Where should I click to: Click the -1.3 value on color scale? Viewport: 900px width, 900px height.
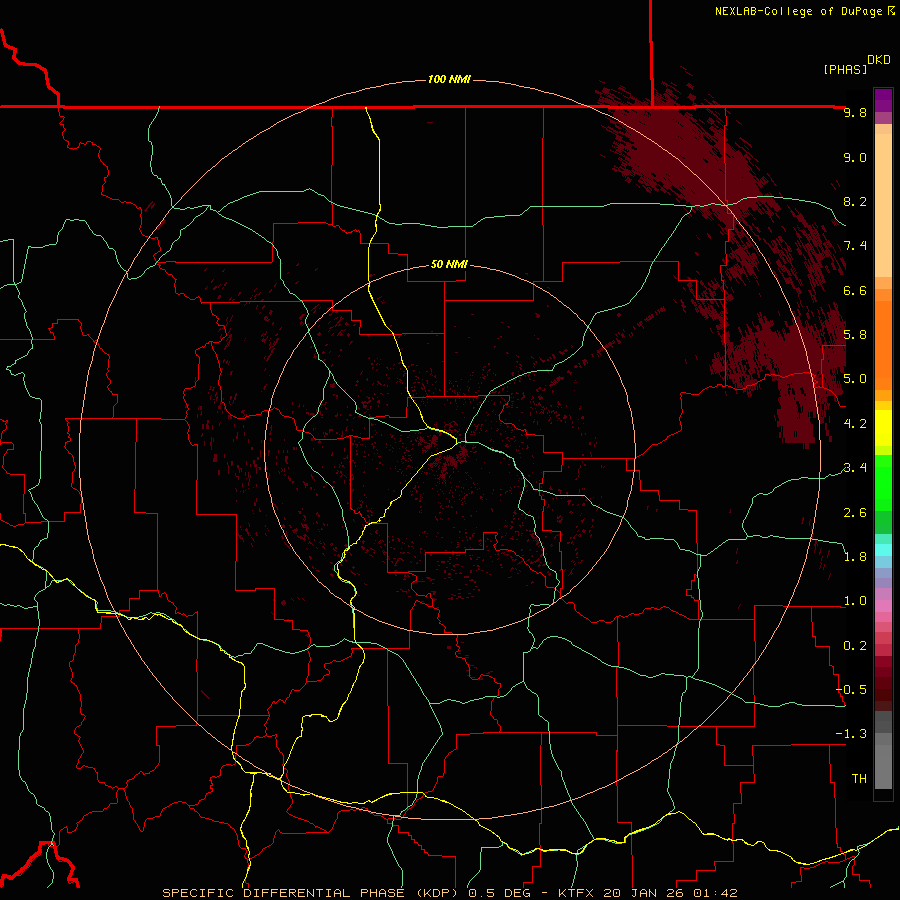point(851,734)
